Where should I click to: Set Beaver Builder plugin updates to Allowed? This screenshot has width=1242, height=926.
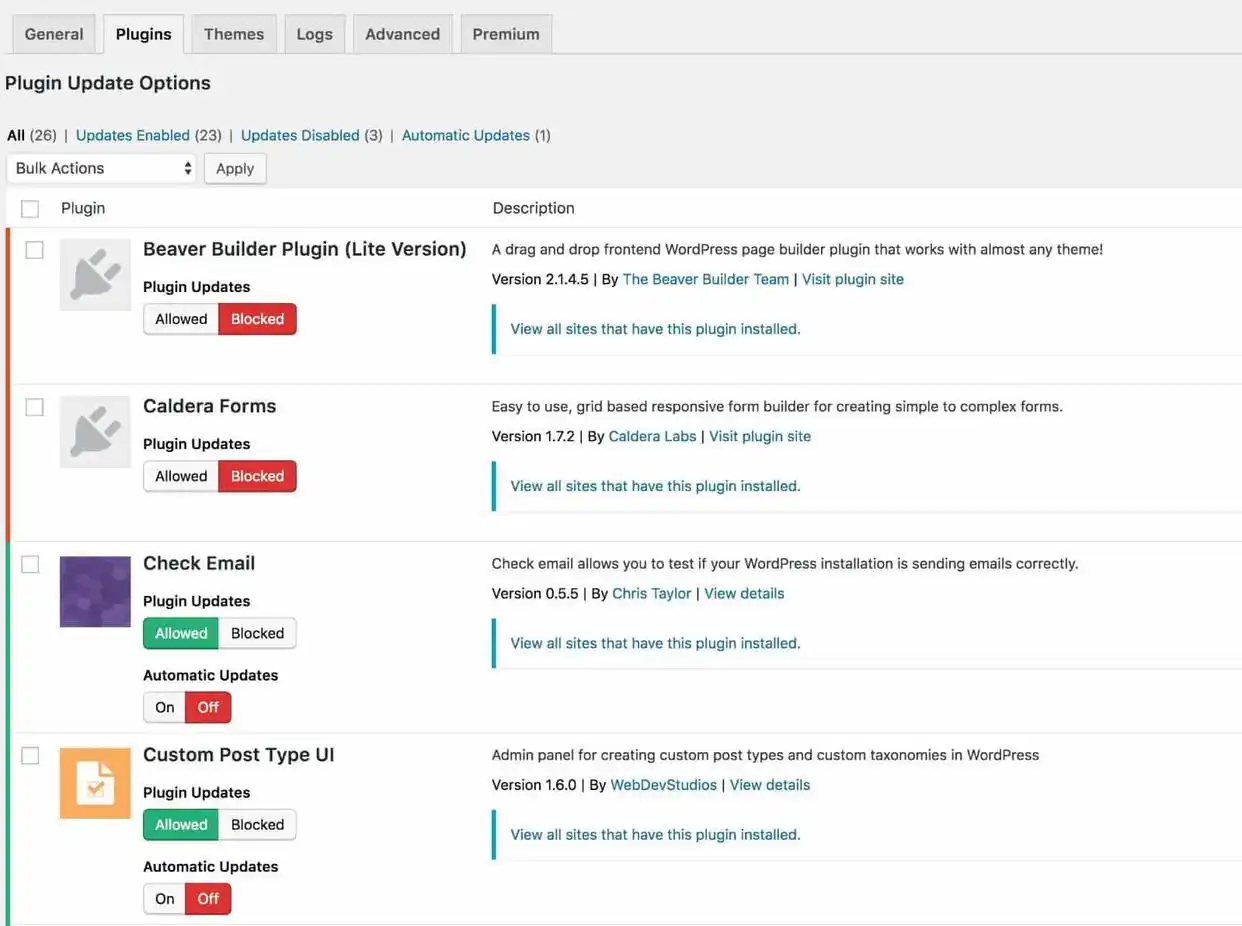pyautogui.click(x=181, y=319)
